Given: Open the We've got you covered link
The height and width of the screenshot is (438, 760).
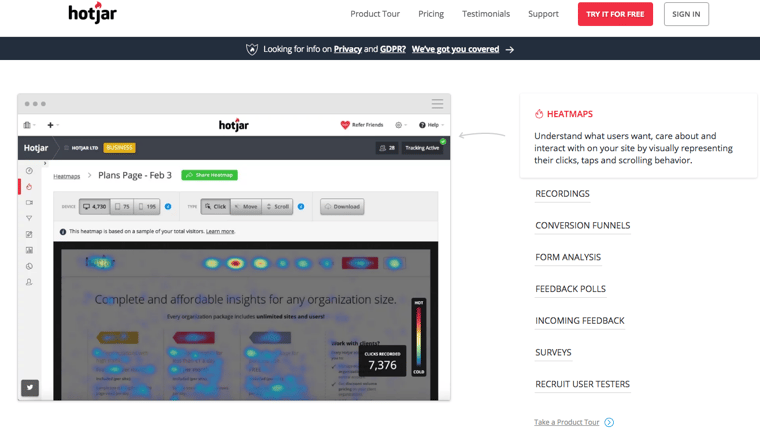Looking at the screenshot, I should 455,49.
